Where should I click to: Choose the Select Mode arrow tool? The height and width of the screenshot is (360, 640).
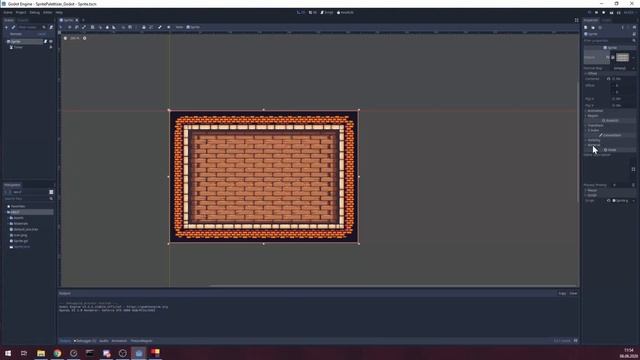[x=61, y=27]
